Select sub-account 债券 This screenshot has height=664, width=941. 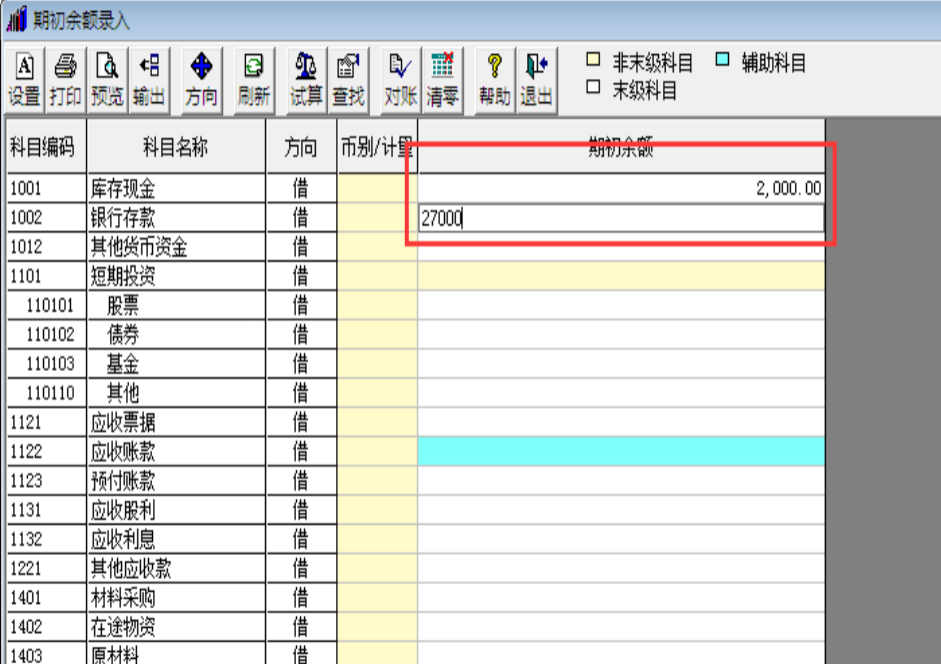click(x=122, y=334)
